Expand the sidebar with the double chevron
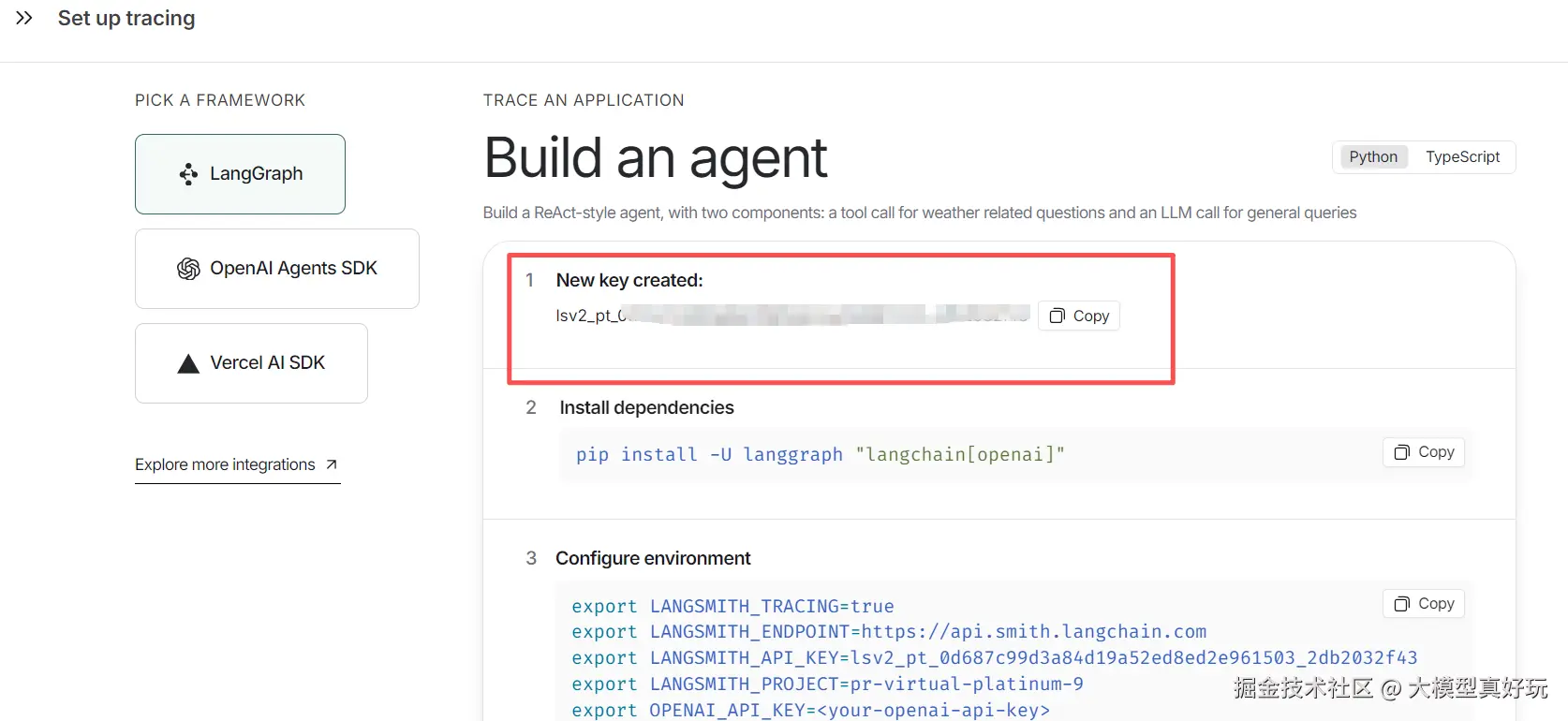Image resolution: width=1568 pixels, height=721 pixels. pyautogui.click(x=24, y=18)
